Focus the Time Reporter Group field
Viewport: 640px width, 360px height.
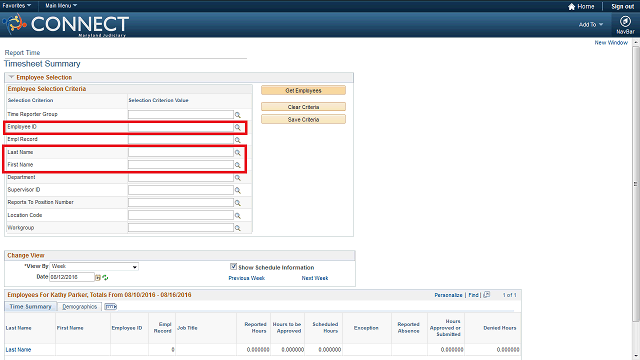(180, 115)
